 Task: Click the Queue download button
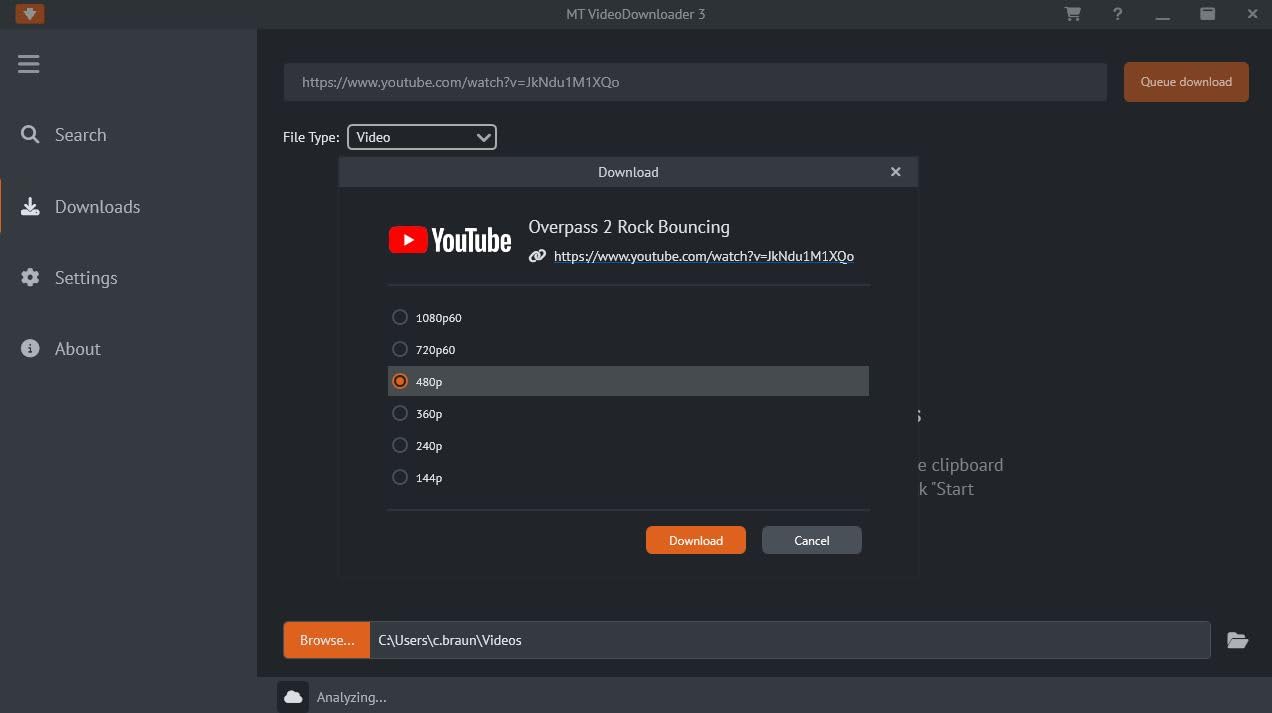[1186, 82]
